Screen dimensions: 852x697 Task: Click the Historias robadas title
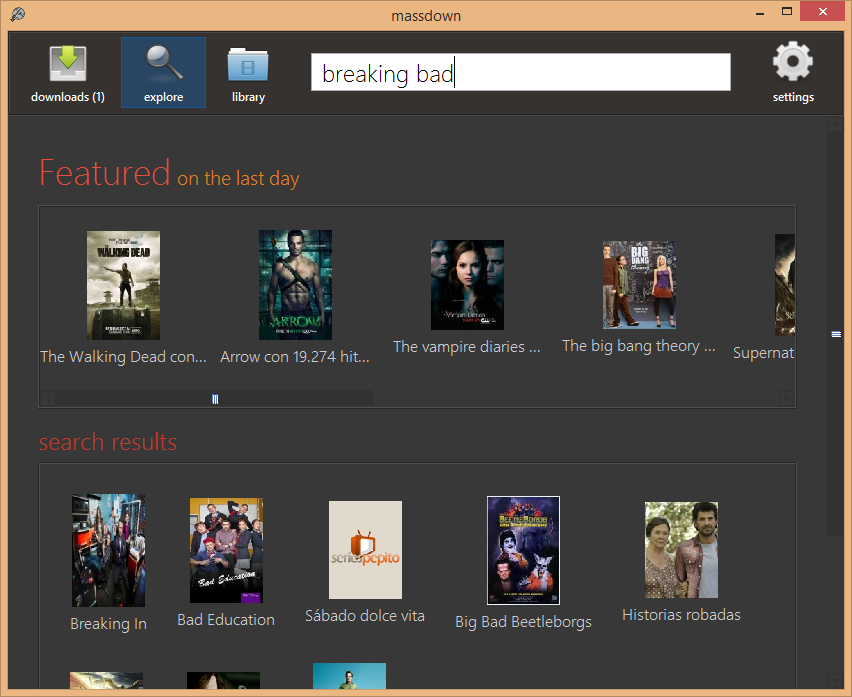tap(681, 614)
